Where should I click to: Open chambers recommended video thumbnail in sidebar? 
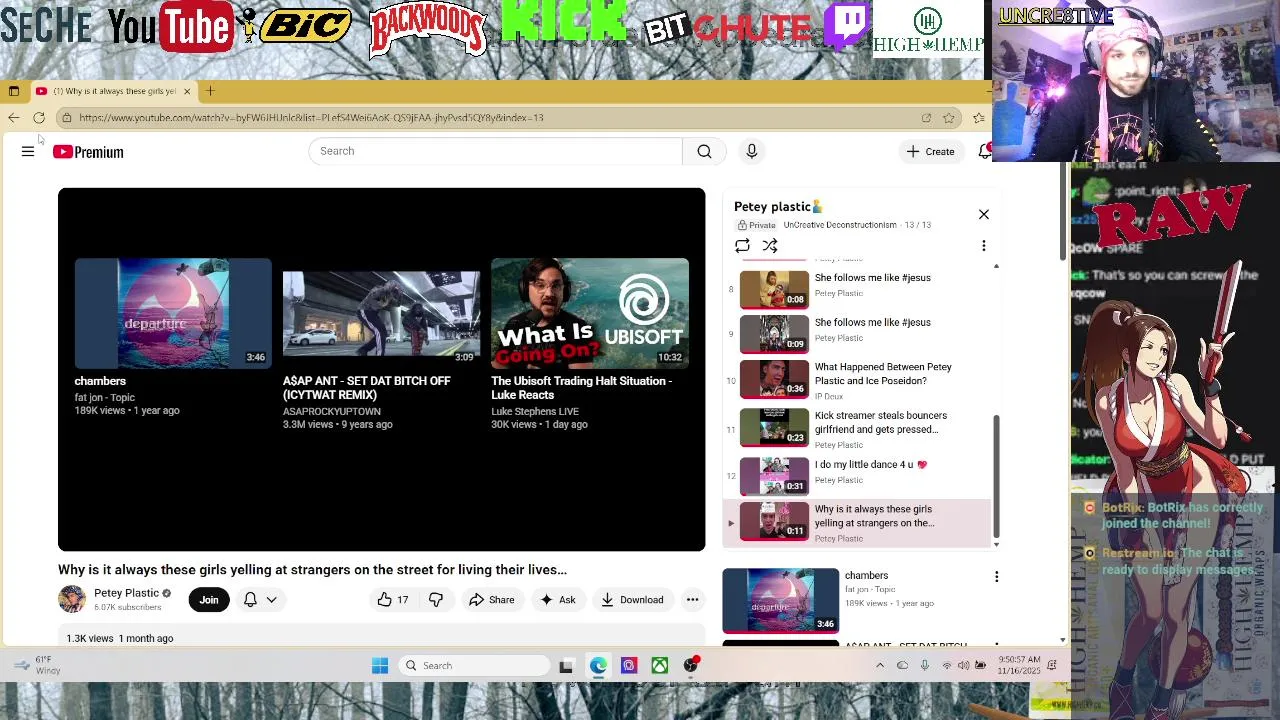781,601
